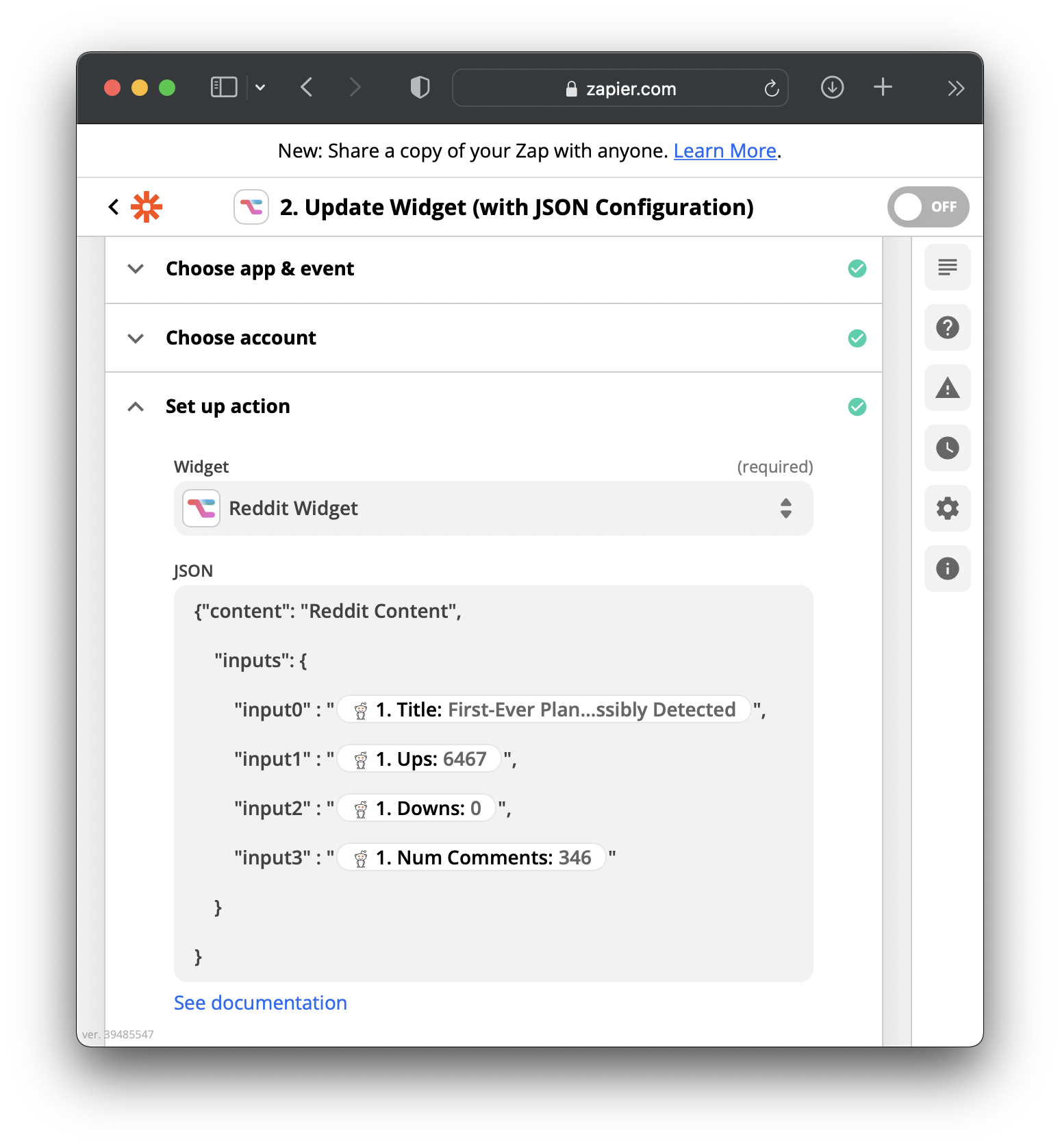Open a new tab with plus button
1060x1148 pixels.
(883, 87)
